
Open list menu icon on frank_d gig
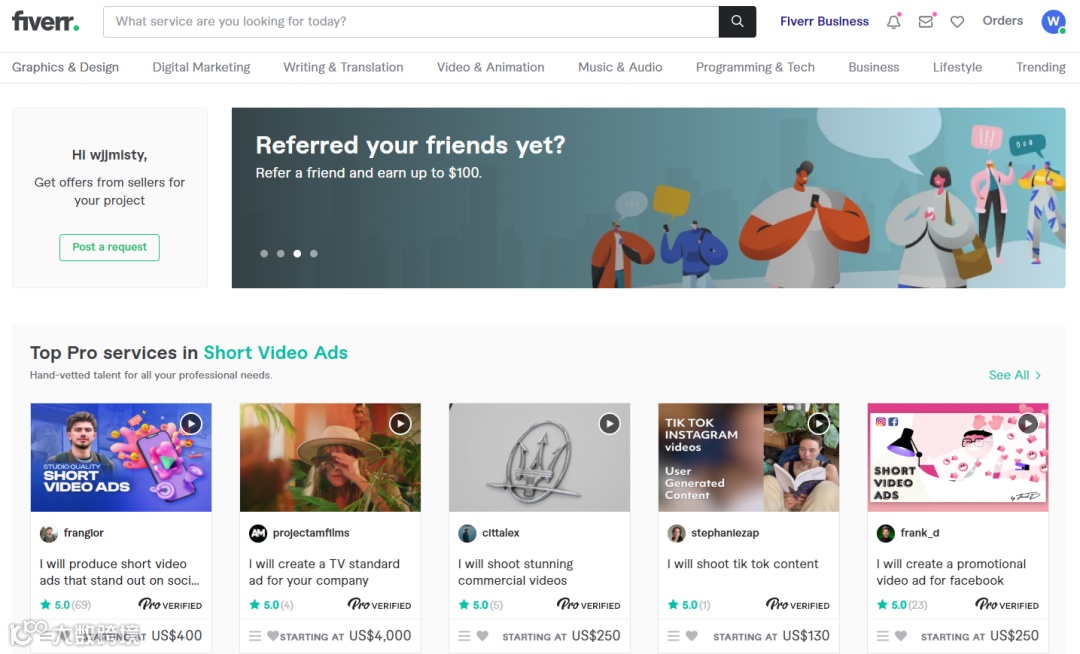pos(883,636)
